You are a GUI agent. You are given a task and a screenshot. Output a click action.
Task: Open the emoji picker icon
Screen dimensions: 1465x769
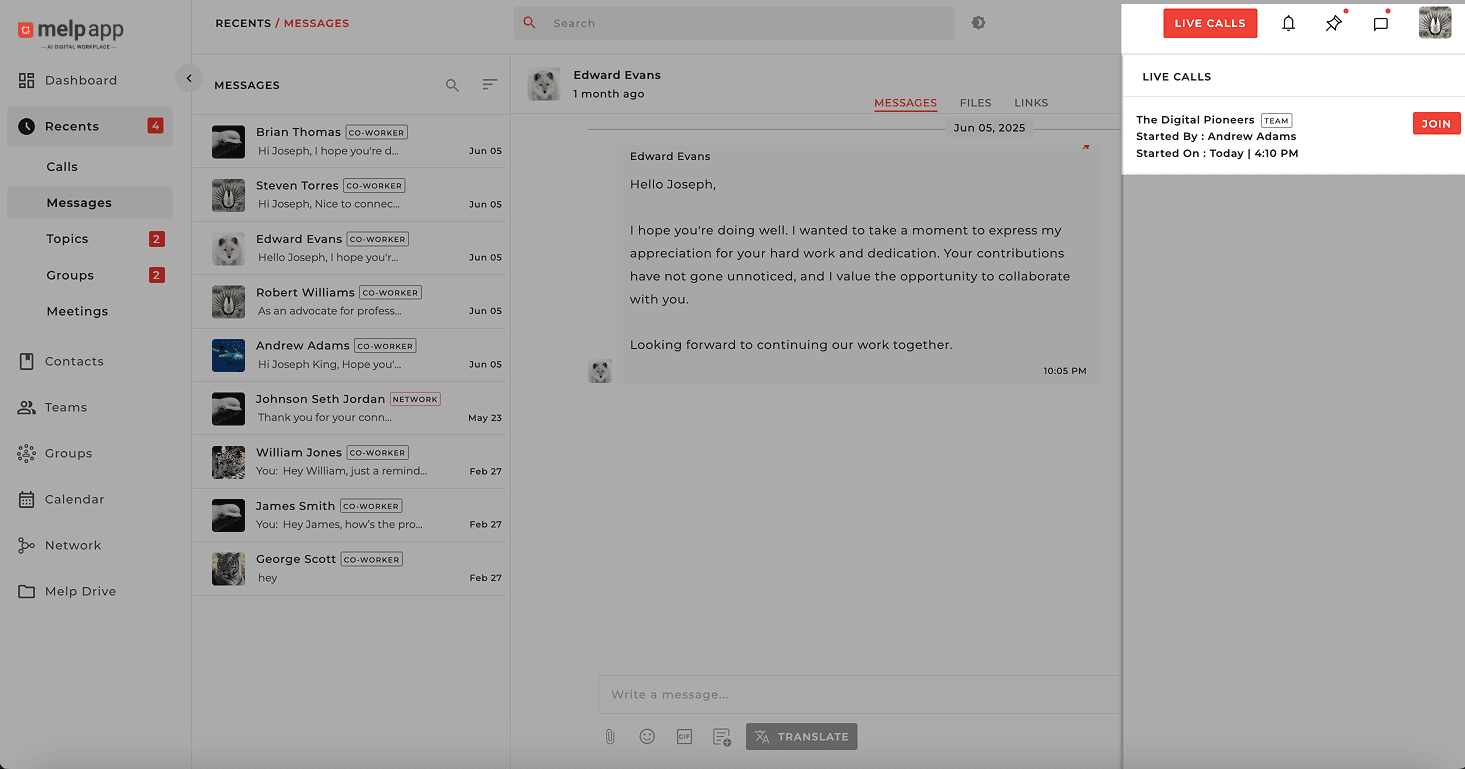(x=647, y=737)
